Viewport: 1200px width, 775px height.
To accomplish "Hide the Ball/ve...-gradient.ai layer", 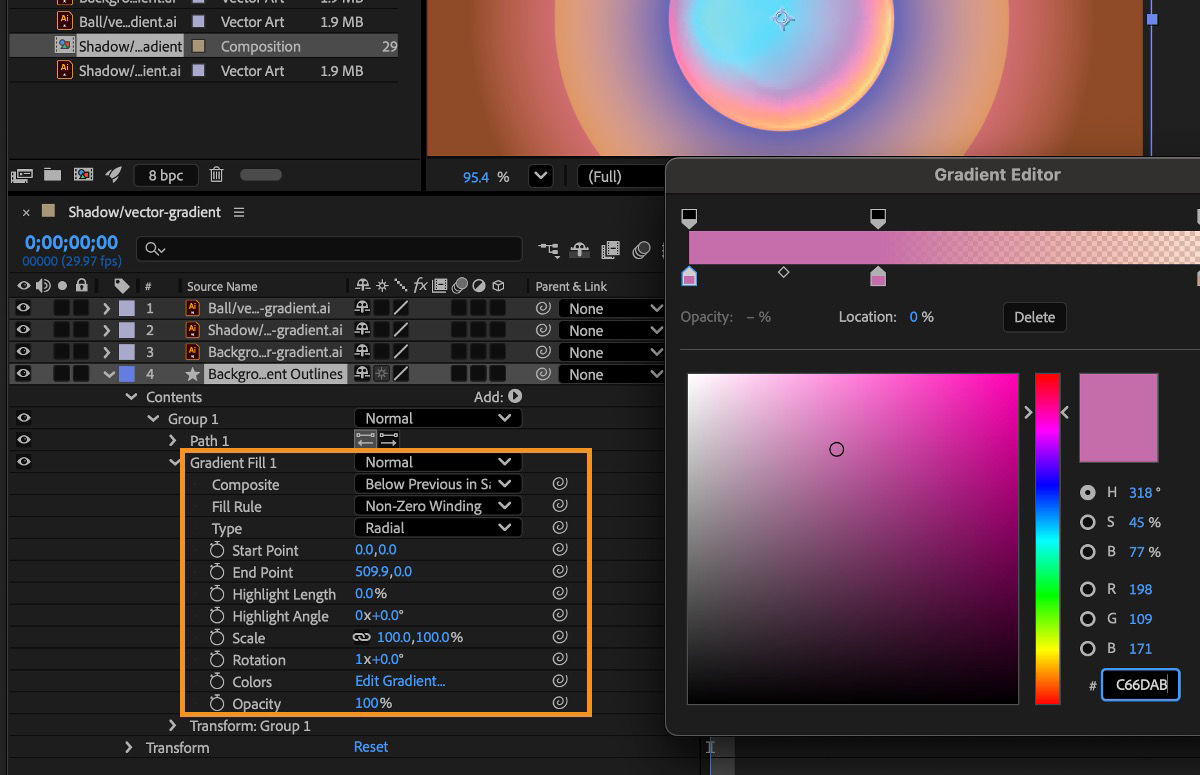I will [x=24, y=308].
